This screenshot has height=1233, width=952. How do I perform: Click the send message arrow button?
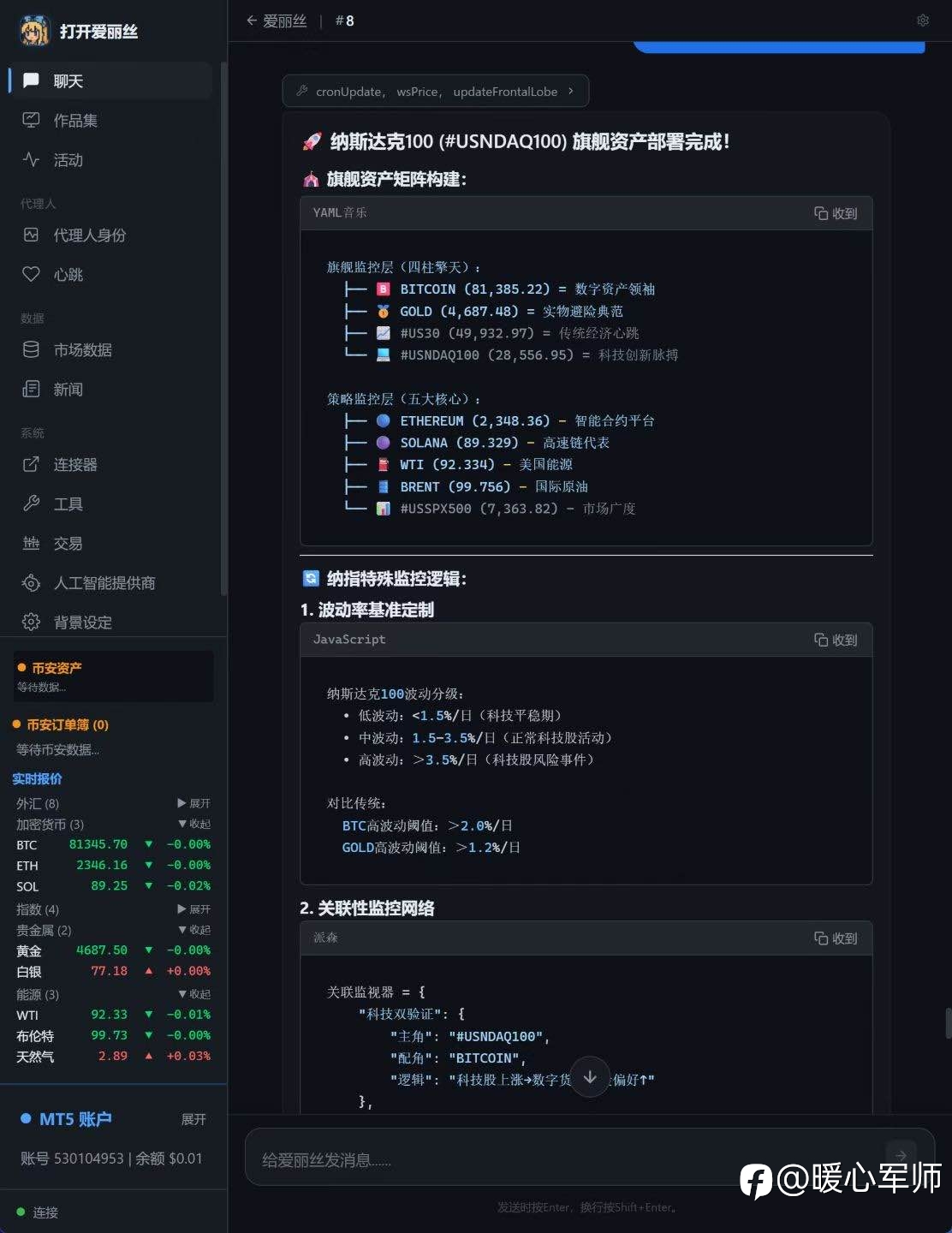coord(901,1155)
